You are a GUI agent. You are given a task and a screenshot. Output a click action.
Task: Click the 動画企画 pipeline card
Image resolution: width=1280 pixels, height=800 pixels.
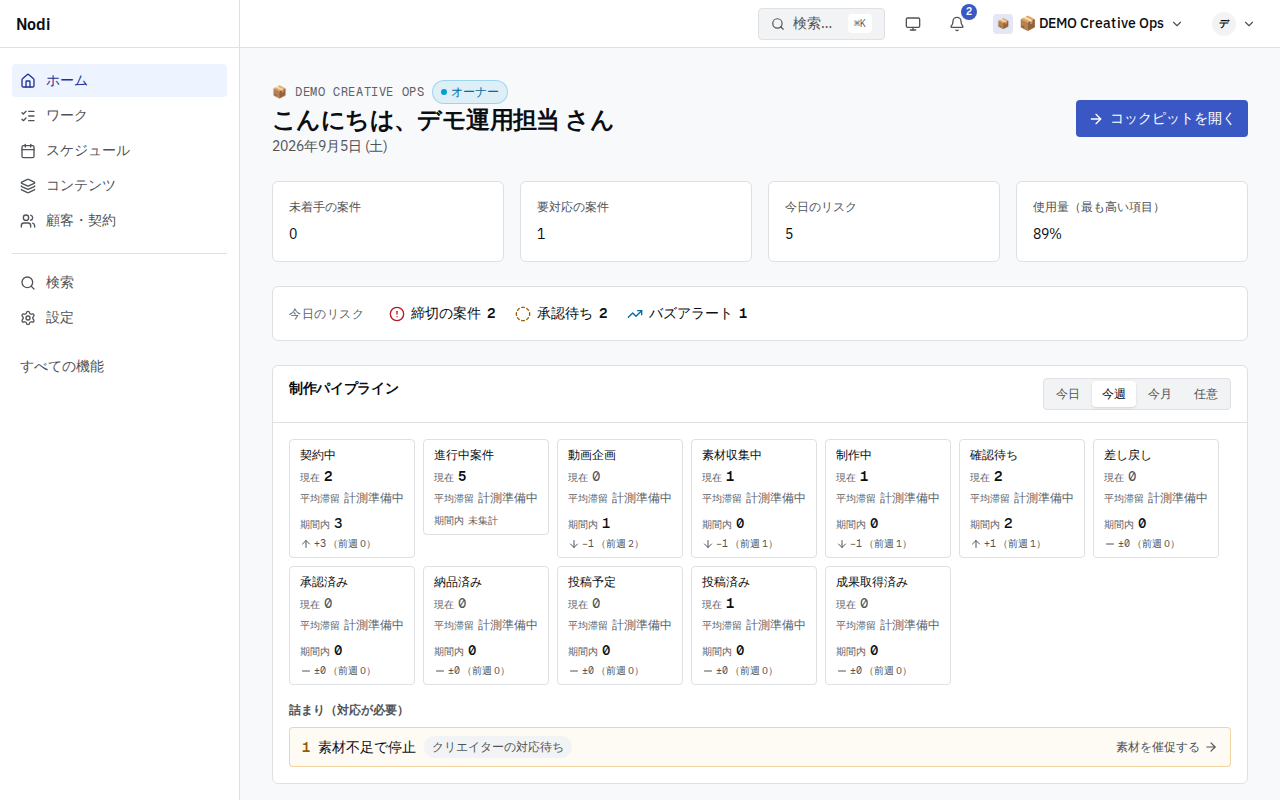pos(620,498)
